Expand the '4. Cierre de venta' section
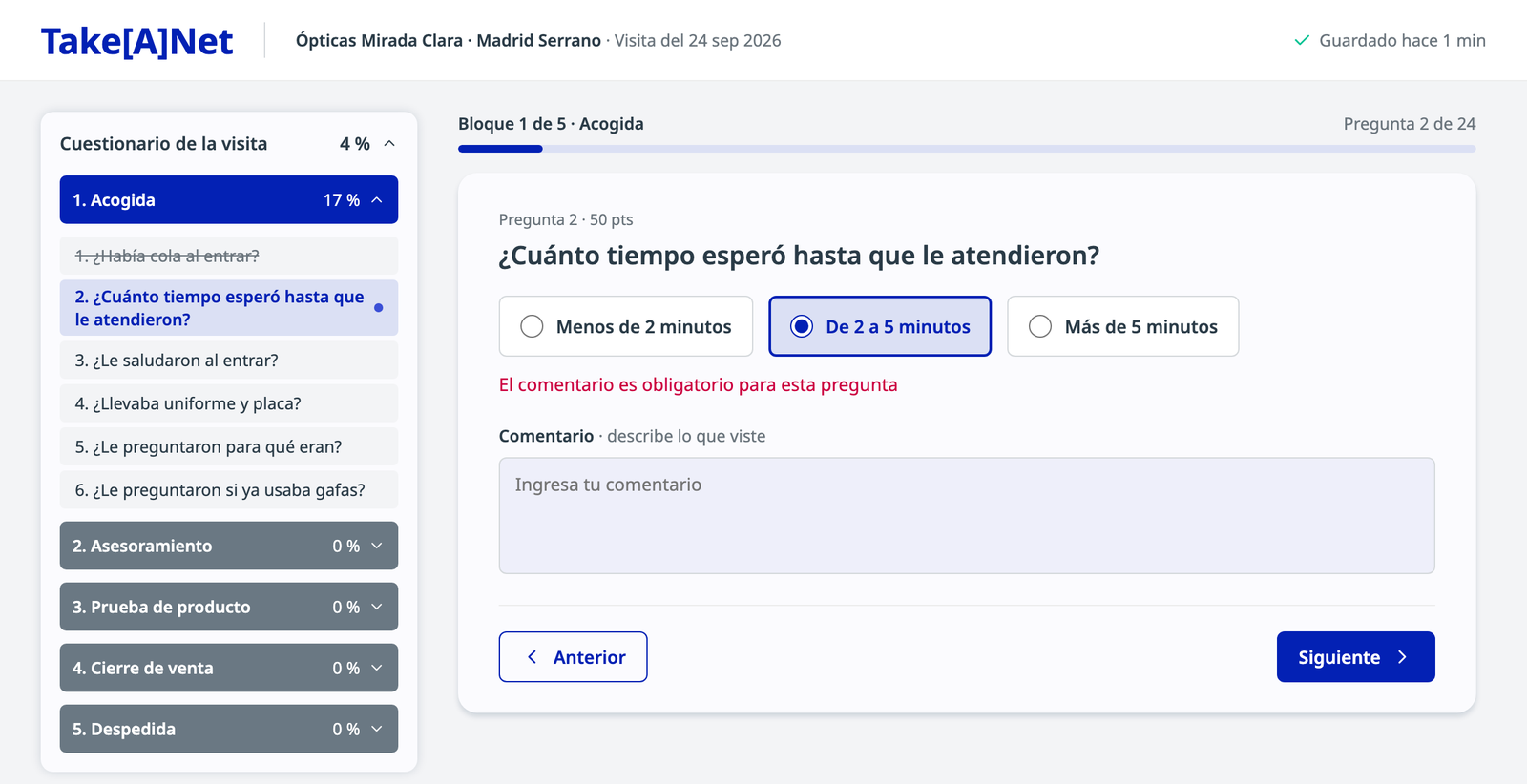 tap(229, 668)
